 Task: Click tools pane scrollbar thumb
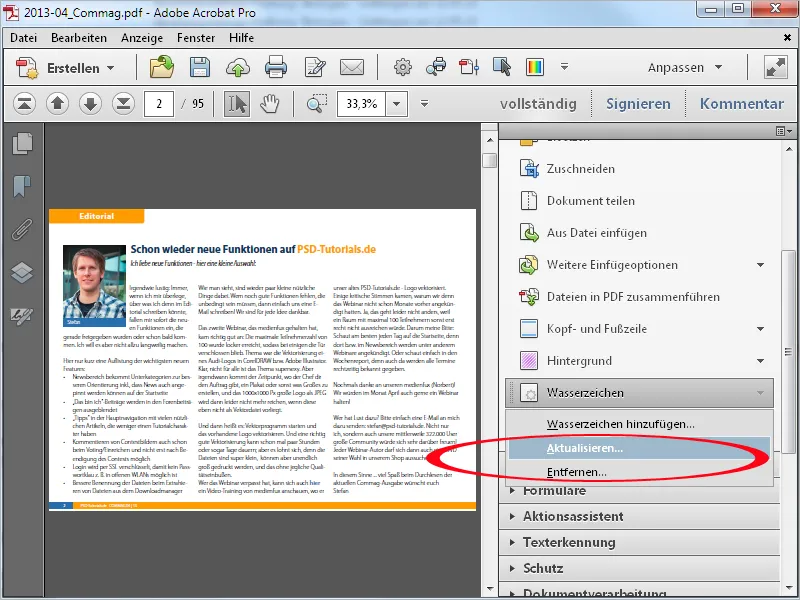tap(788, 352)
